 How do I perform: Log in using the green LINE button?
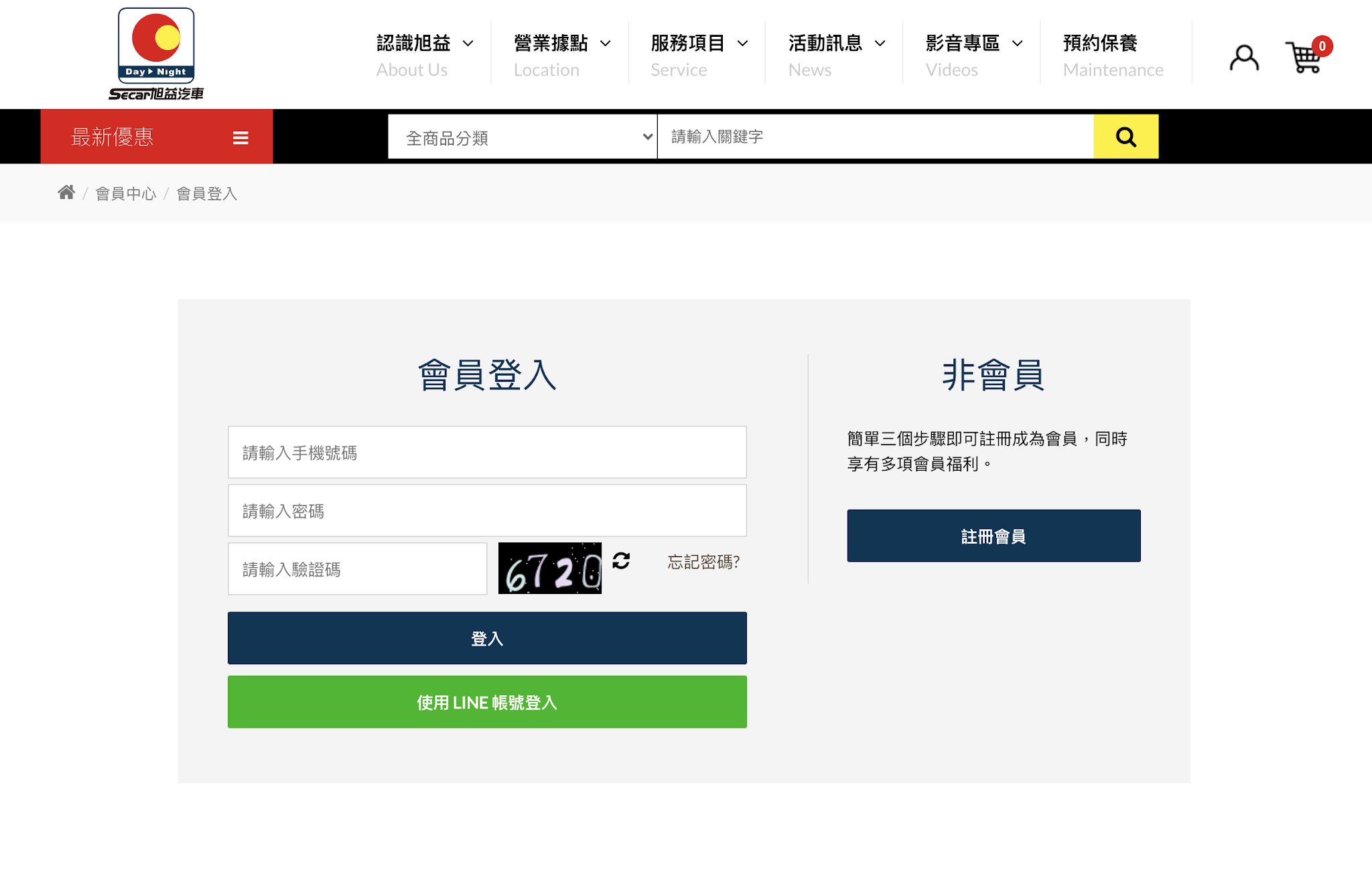point(487,702)
